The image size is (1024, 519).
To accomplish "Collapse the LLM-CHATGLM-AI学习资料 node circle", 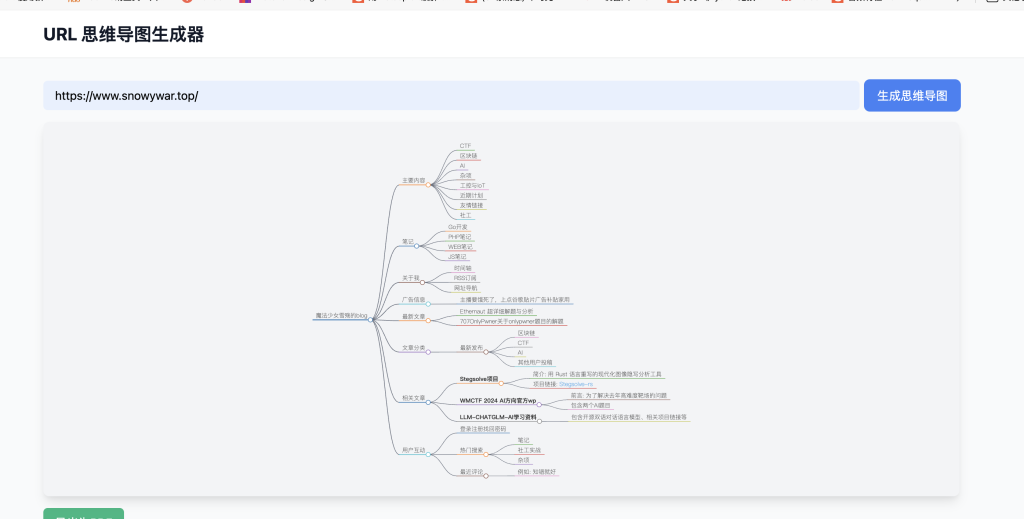I will 539,421.
